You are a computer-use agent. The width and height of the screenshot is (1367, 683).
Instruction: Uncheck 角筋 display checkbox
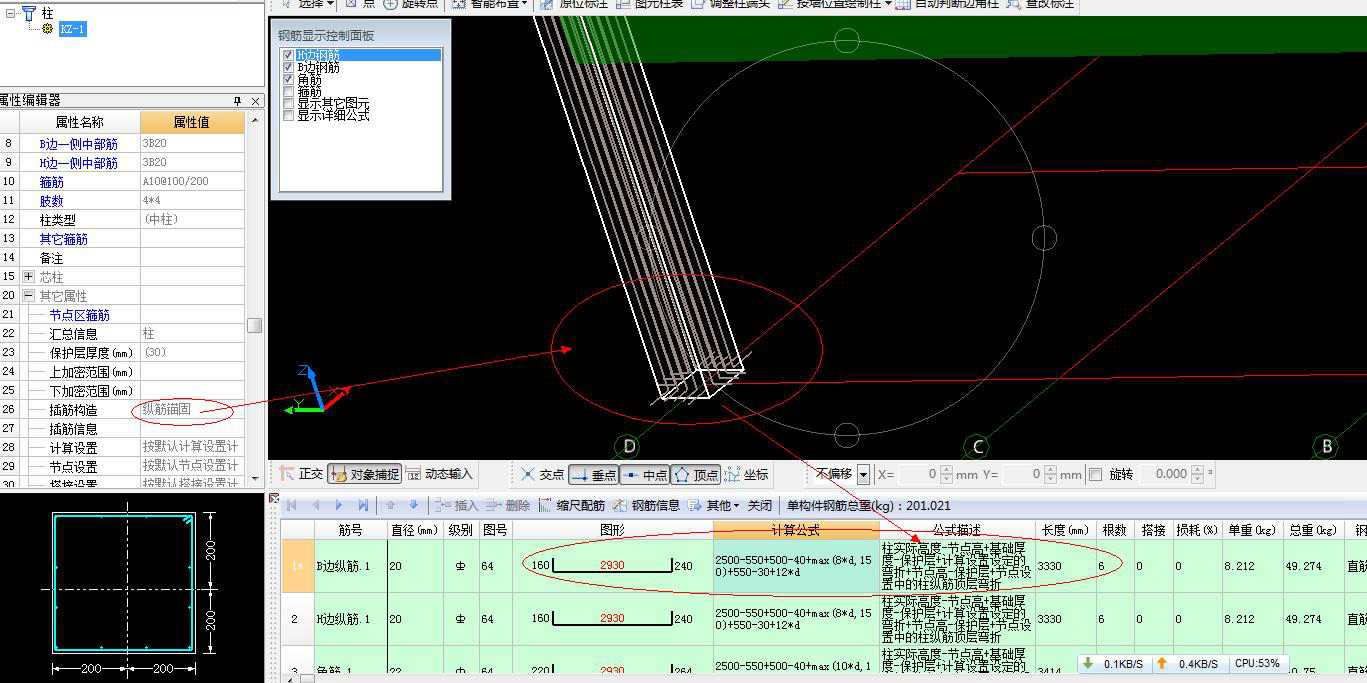point(289,79)
